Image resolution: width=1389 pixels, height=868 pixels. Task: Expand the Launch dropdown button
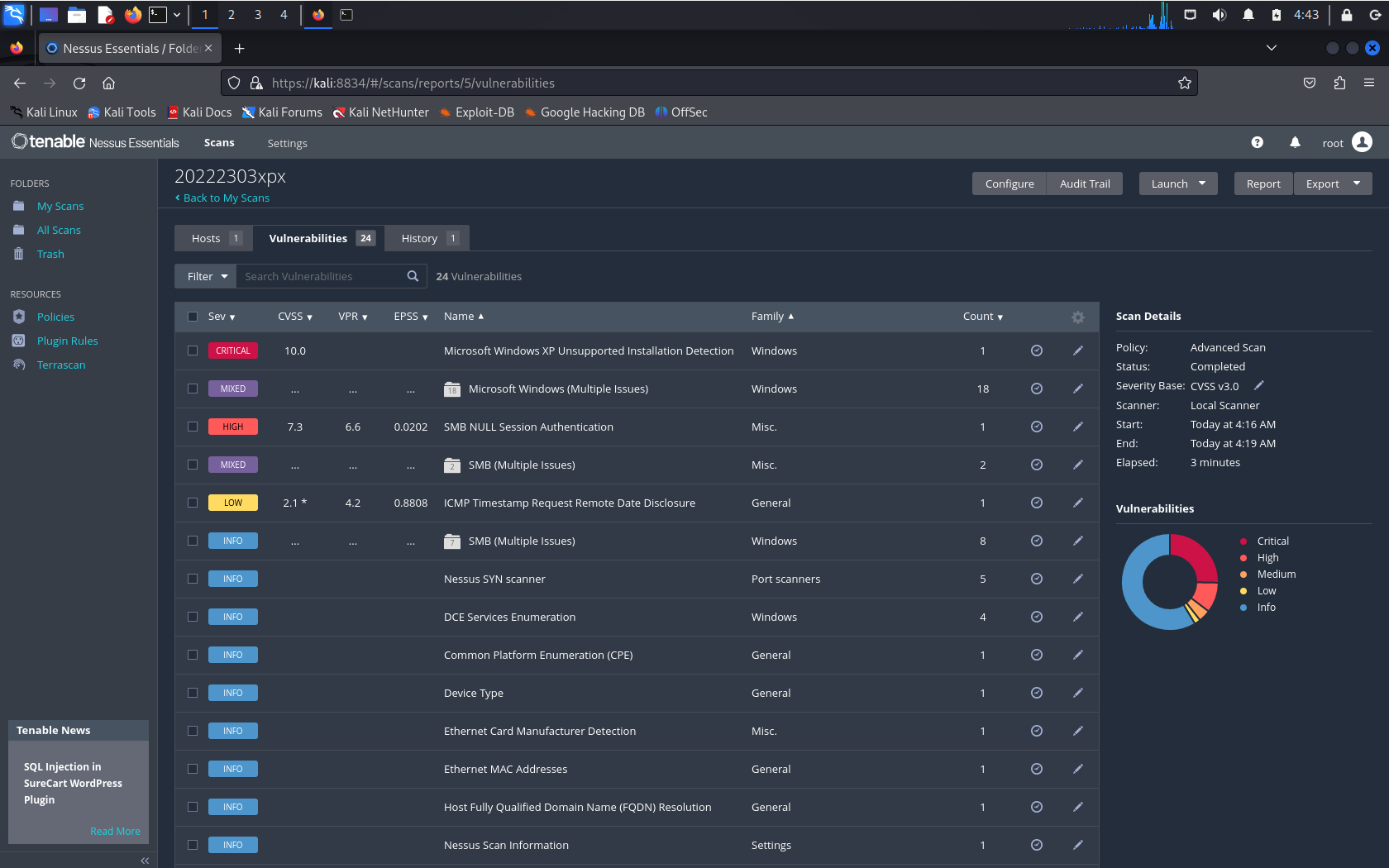coord(1178,184)
